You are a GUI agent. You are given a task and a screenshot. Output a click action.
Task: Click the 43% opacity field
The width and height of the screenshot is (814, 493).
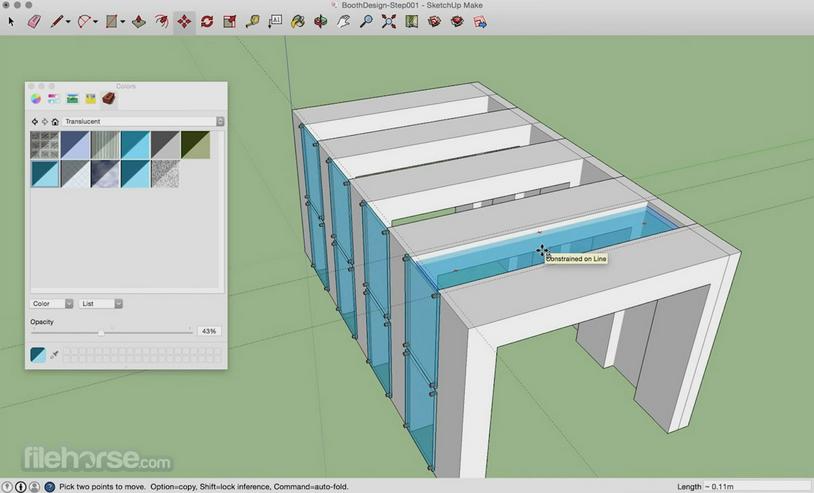(x=209, y=331)
